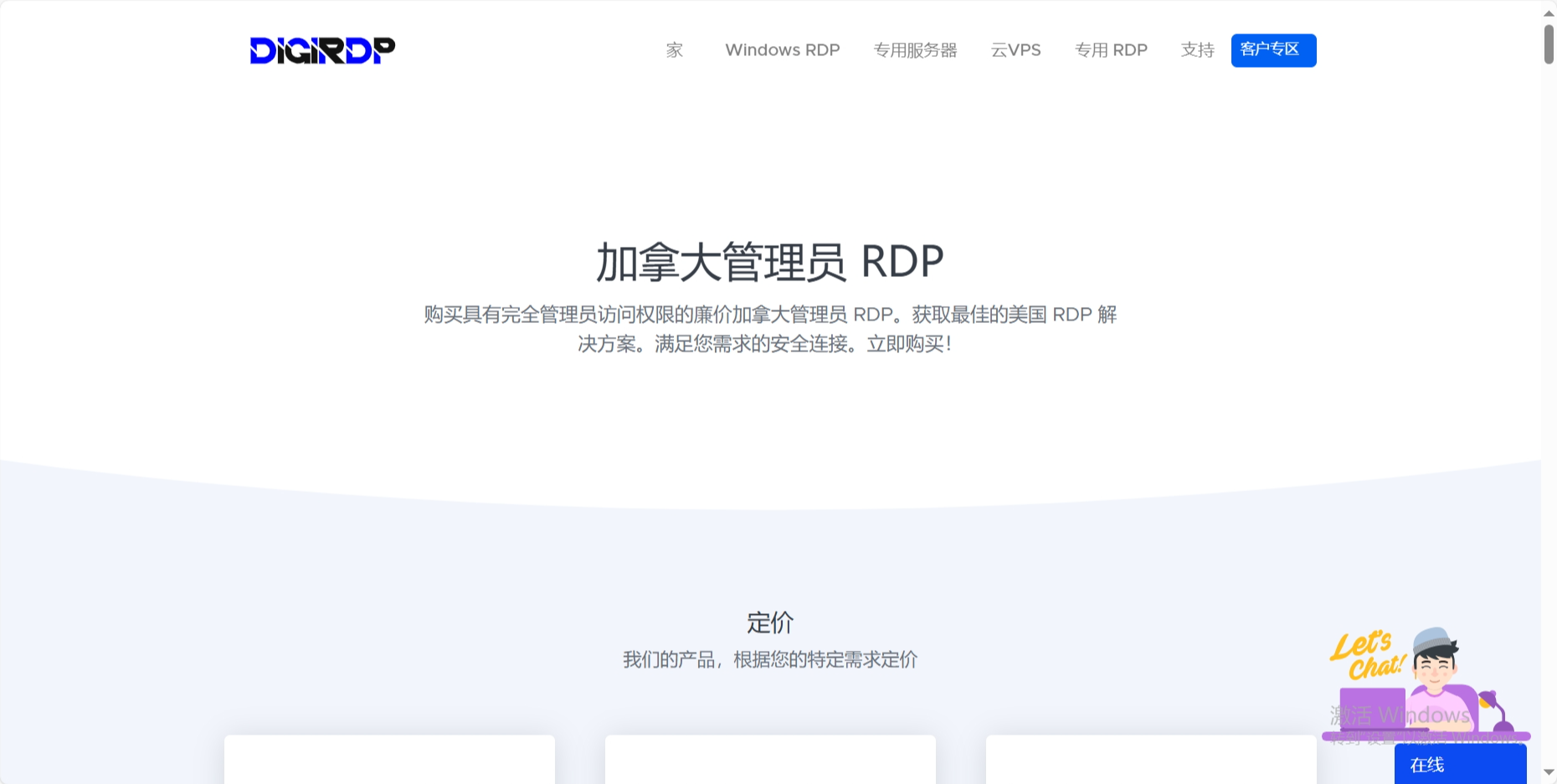The height and width of the screenshot is (784, 1557).
Task: Select the right pricing card
Action: point(1151,760)
